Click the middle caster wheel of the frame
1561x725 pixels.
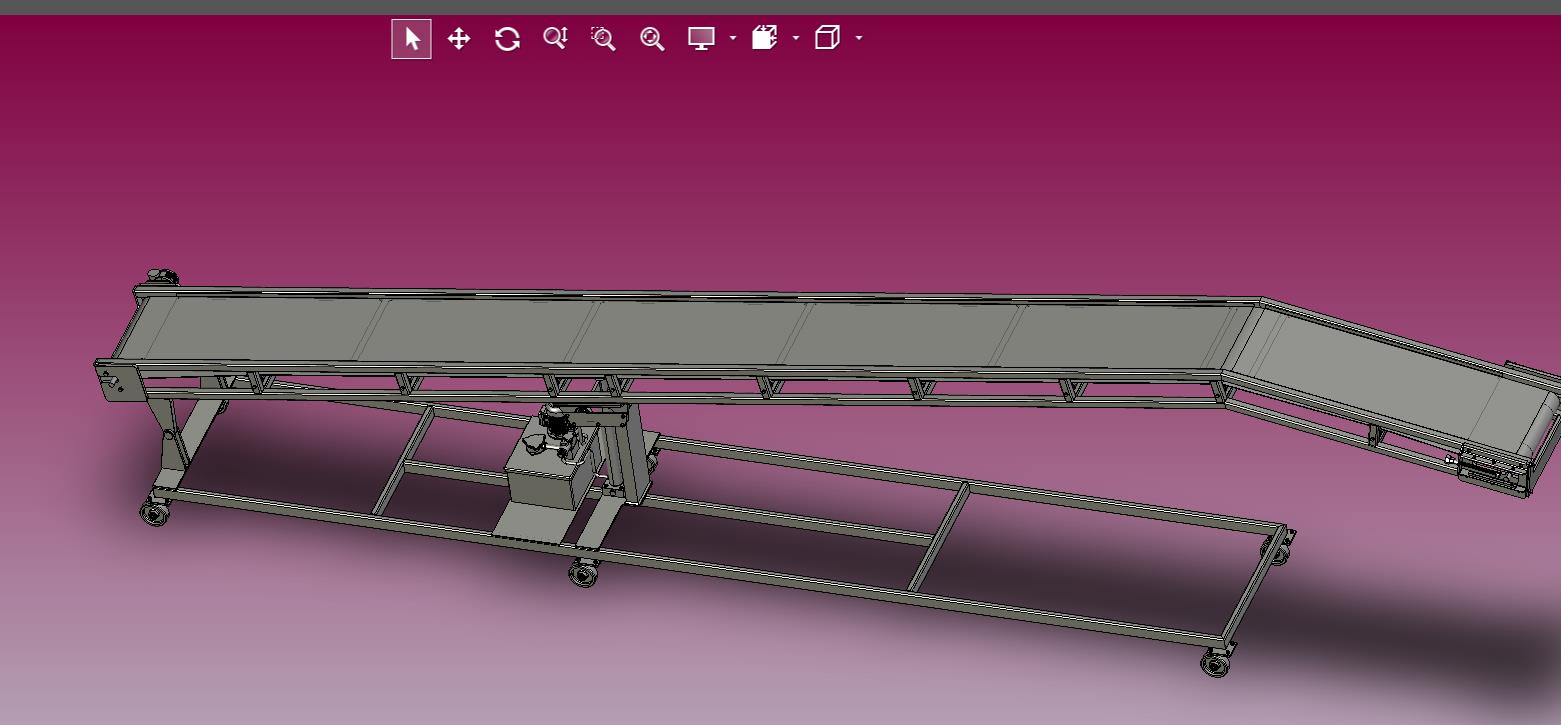click(x=583, y=573)
